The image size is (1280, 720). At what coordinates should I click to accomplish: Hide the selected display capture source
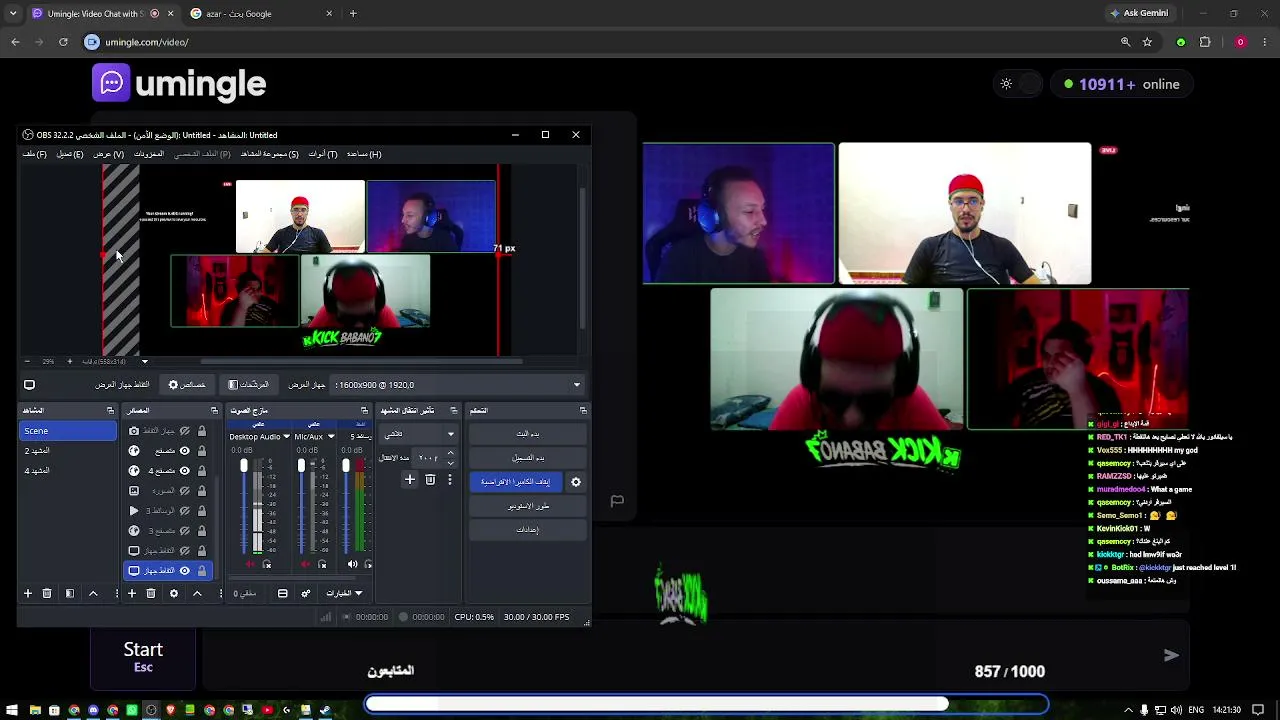[184, 571]
